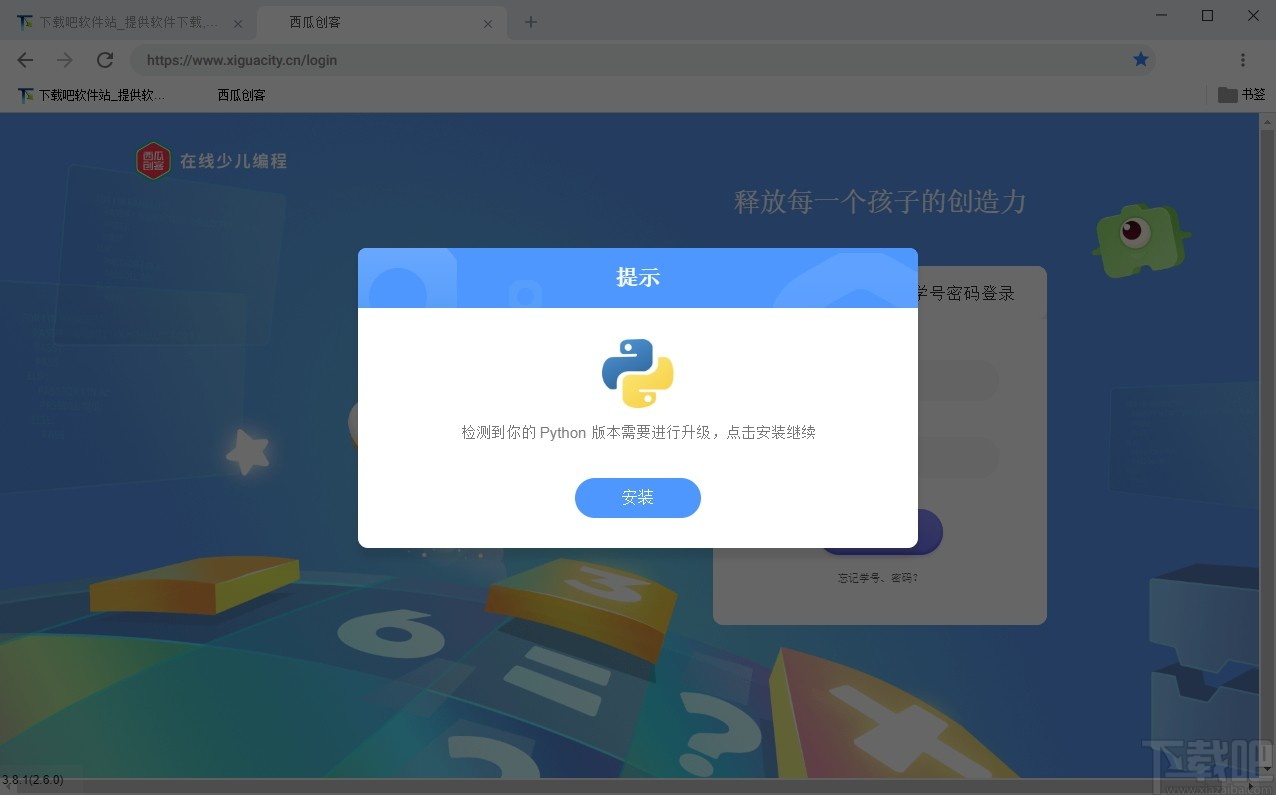Click the 忘记学号、密码 link
The image size is (1276, 795).
[879, 577]
